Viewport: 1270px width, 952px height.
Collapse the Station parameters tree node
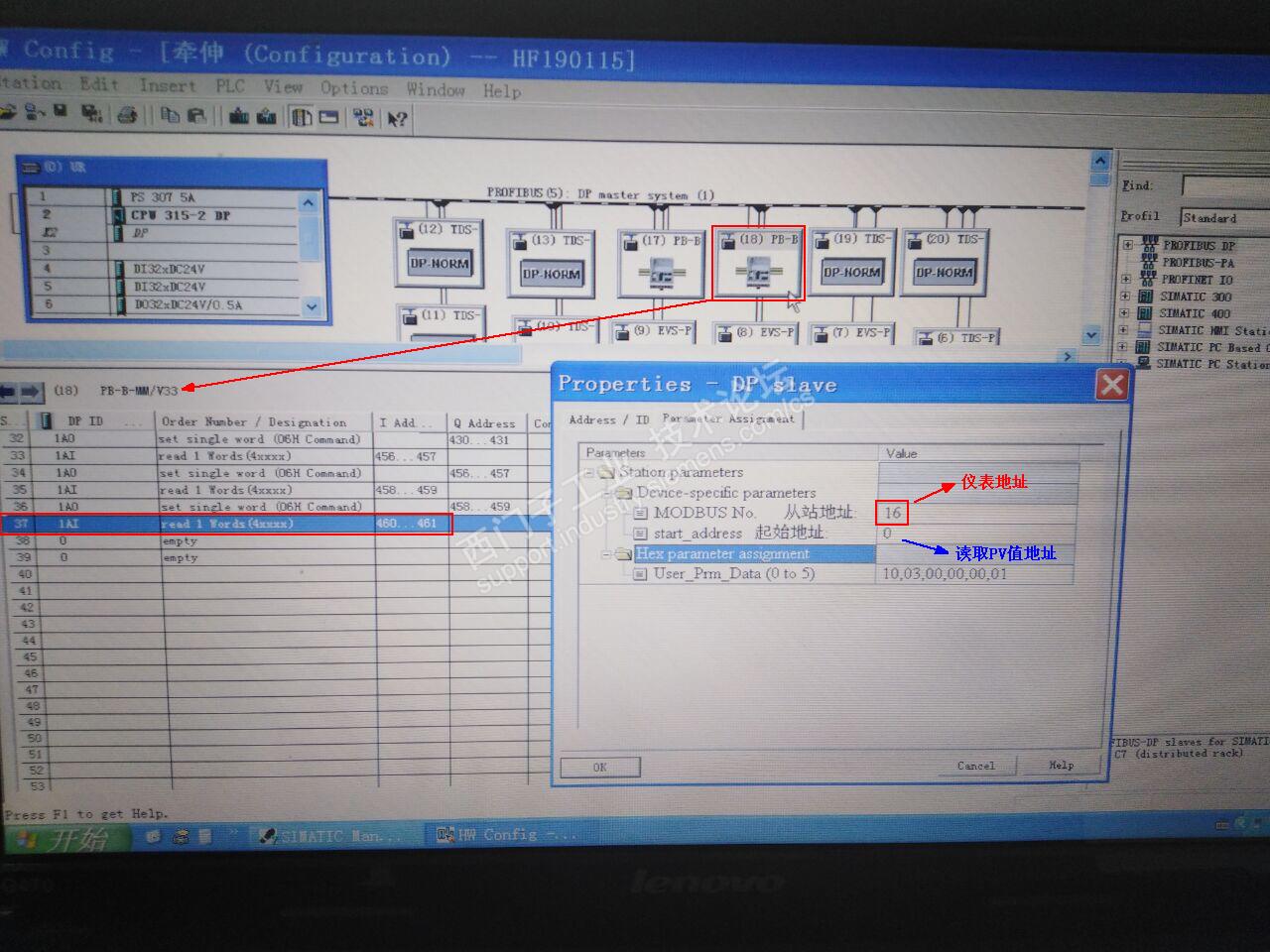click(590, 472)
